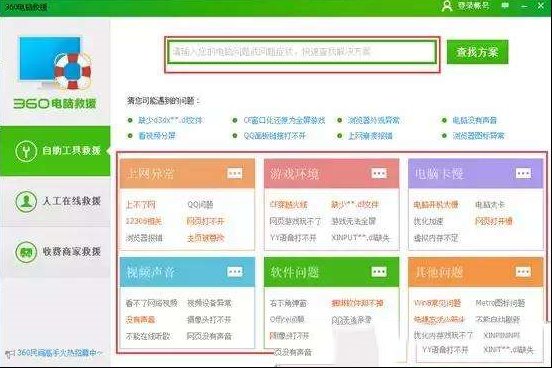Screen dimensions: 552x368
Task: Click the user account icon in the title bar
Action: point(447,6)
